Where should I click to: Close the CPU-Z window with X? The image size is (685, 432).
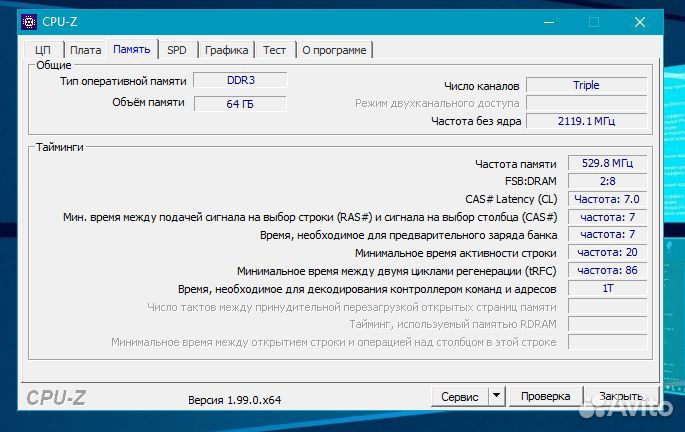click(x=640, y=22)
